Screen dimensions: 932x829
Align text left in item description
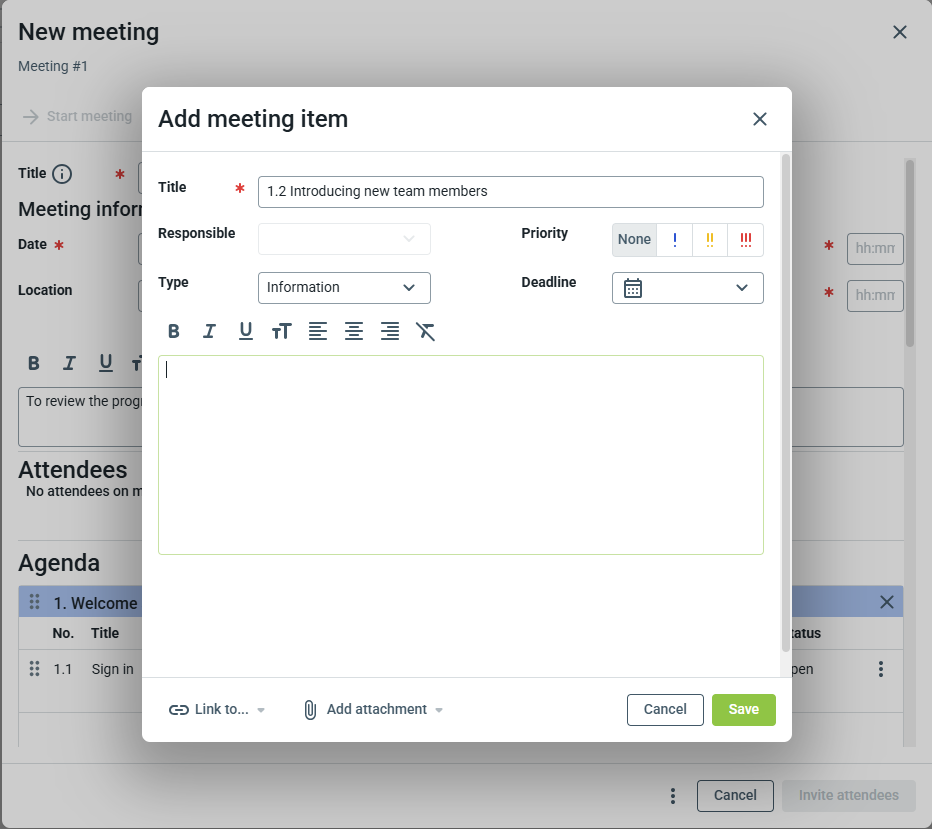pyautogui.click(x=317, y=332)
